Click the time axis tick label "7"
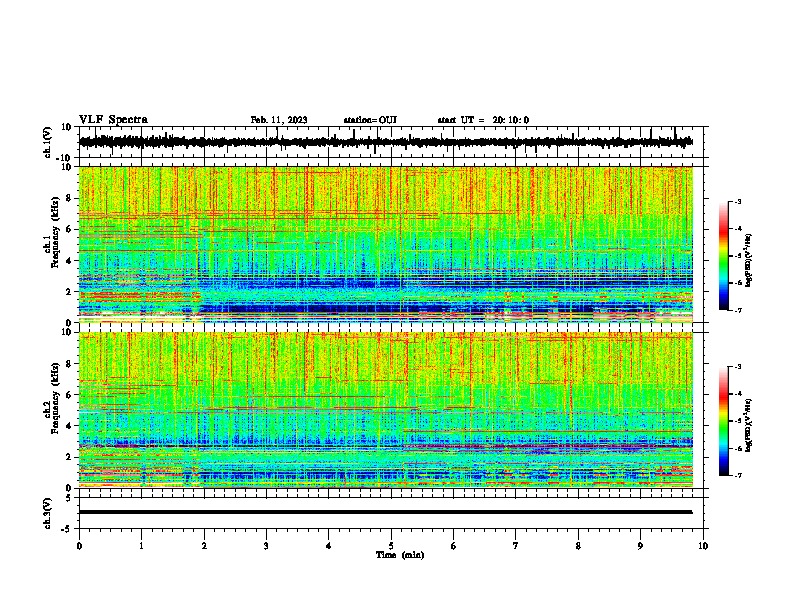792x612 pixels. tap(516, 546)
